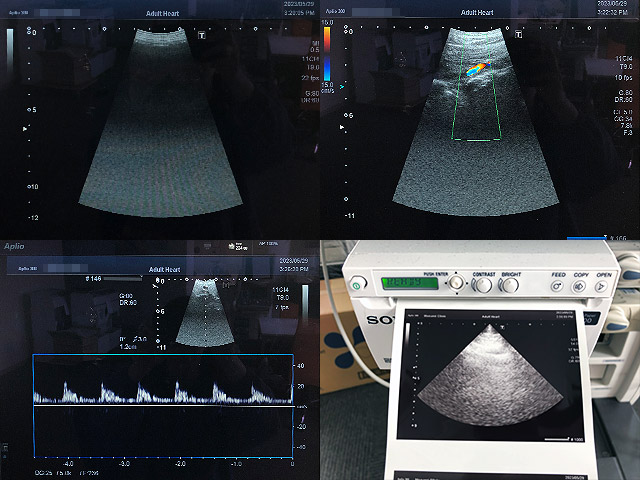Click the T orientation marker on the color Doppler scan
Screen dimensions: 640x480
[x=518, y=34]
